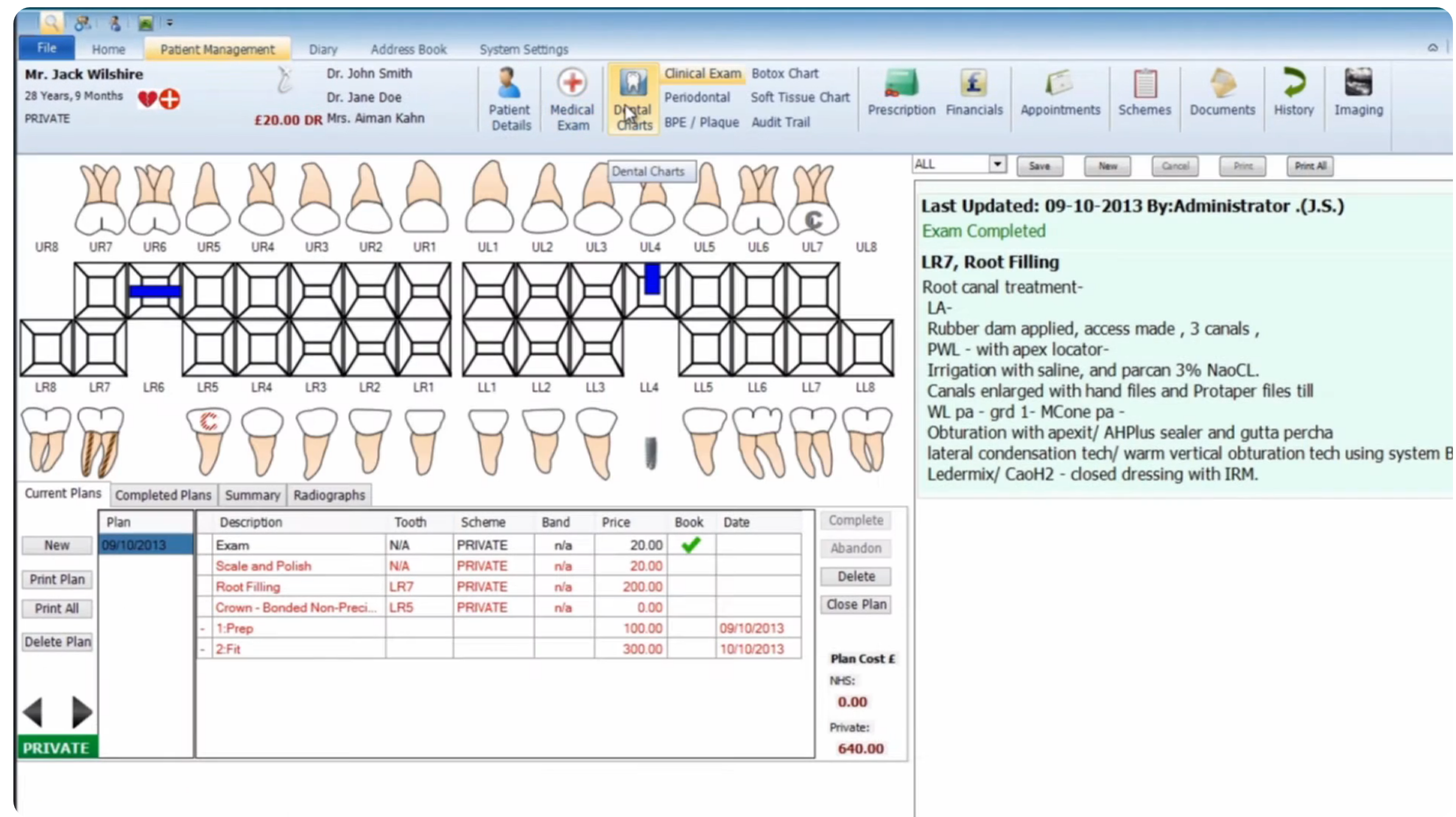Click the broken heart medical alert icon
Screen dimensions: 1456x817
pyautogui.click(x=147, y=99)
